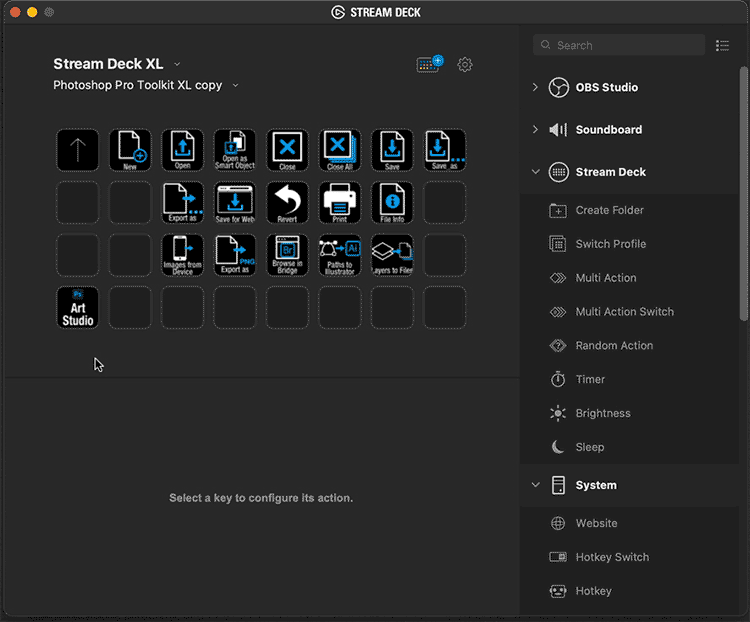
Task: Toggle the action list view icon
Action: click(x=722, y=45)
